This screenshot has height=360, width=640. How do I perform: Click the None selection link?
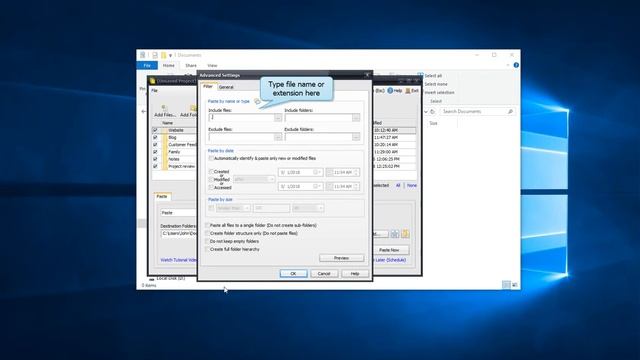pyautogui.click(x=412, y=185)
